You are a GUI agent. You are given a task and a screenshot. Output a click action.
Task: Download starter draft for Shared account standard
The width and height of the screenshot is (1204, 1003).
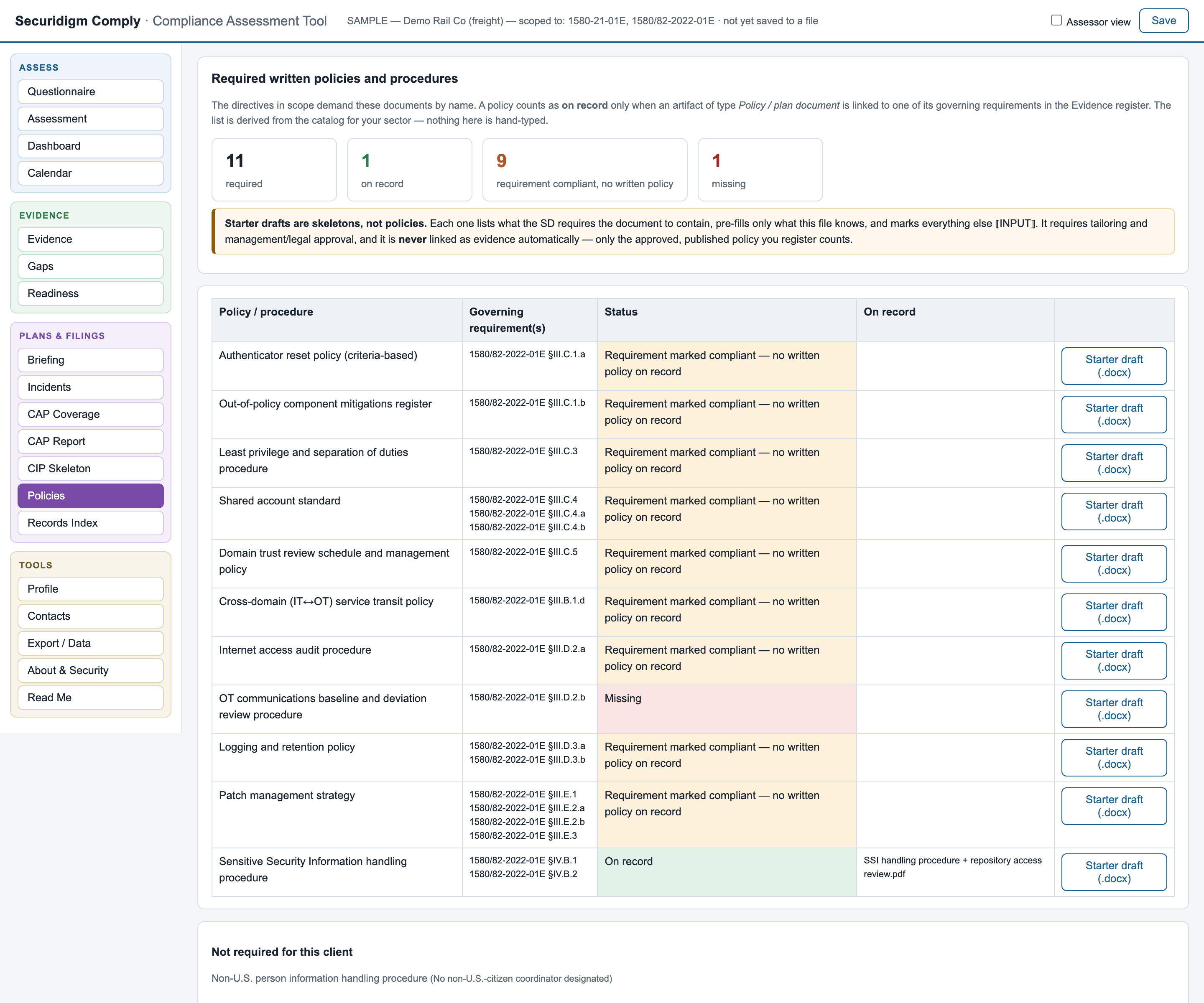[x=1114, y=511]
